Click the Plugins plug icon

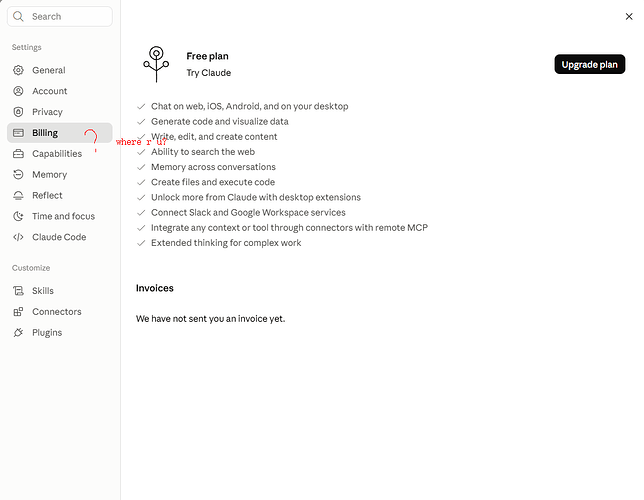click(x=18, y=333)
